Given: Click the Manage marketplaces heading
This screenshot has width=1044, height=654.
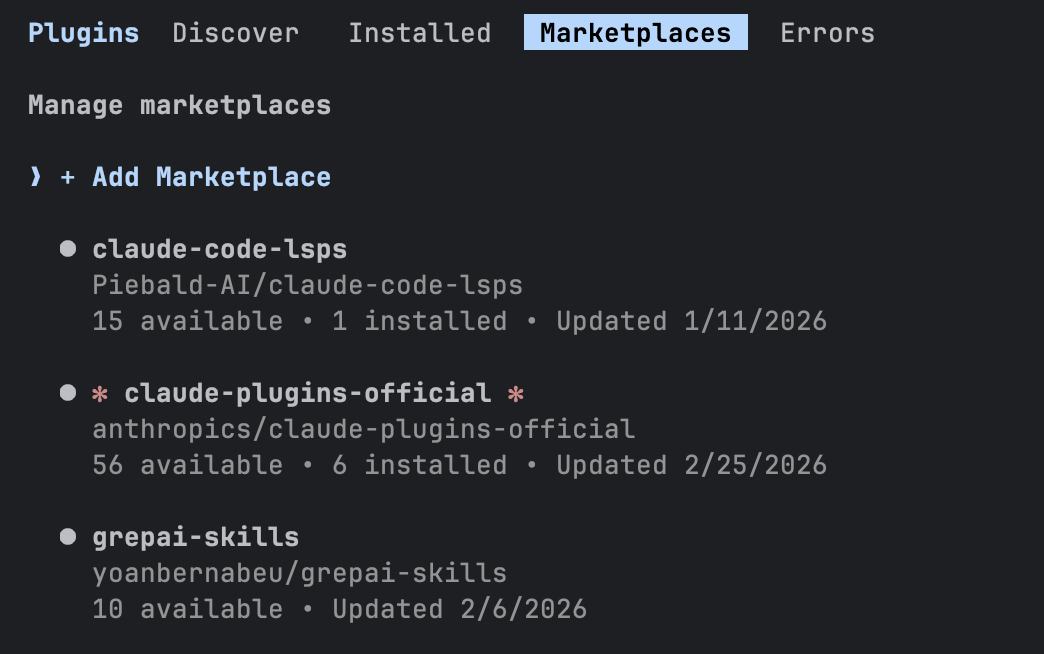Looking at the screenshot, I should [180, 105].
